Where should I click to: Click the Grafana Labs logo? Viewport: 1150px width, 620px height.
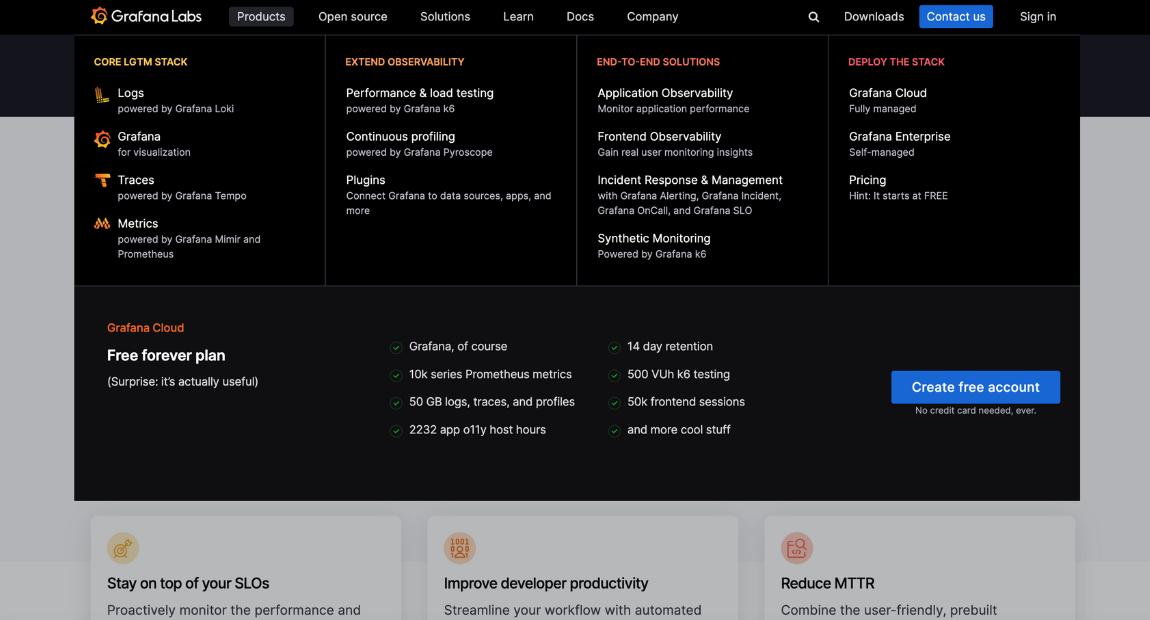[x=148, y=16]
